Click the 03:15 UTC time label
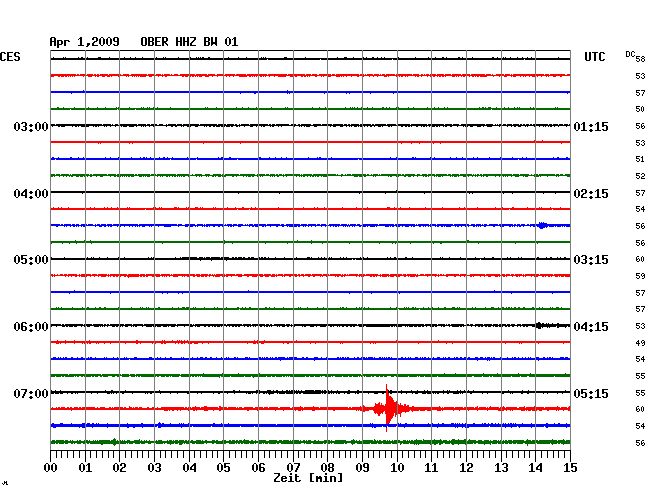This screenshot has width=650, height=494. (x=591, y=260)
